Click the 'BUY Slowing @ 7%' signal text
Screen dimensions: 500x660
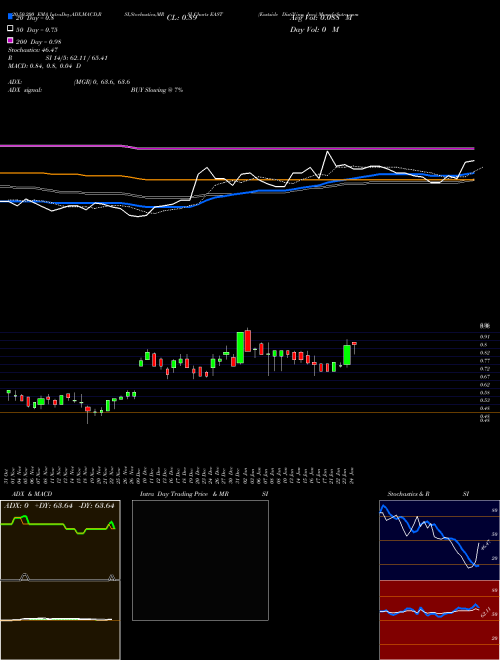tap(157, 90)
